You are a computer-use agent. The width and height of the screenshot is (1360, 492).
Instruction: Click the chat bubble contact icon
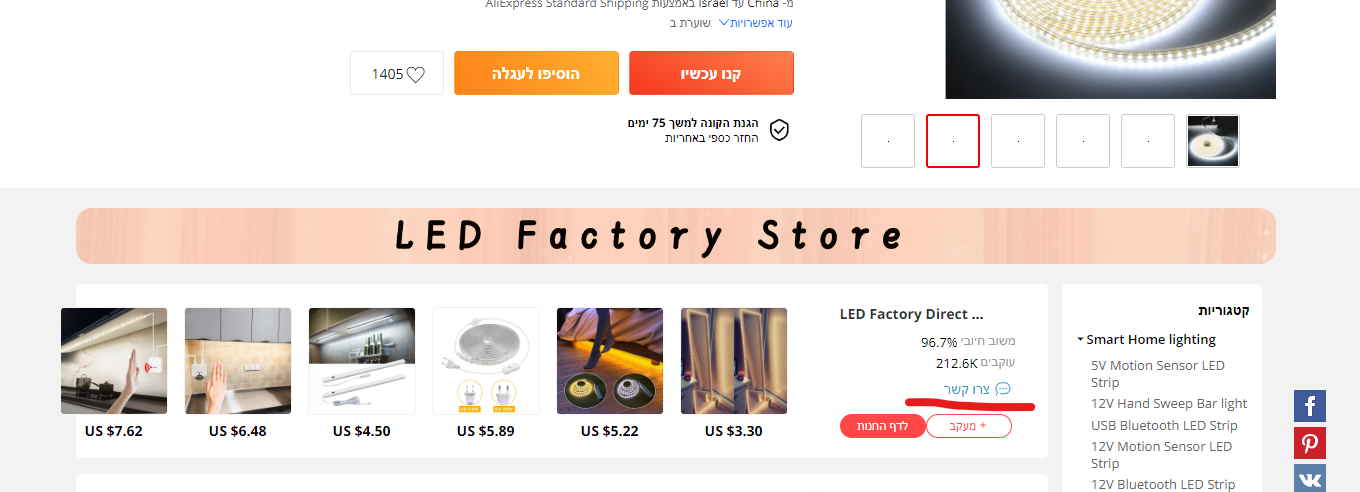pos(1004,388)
